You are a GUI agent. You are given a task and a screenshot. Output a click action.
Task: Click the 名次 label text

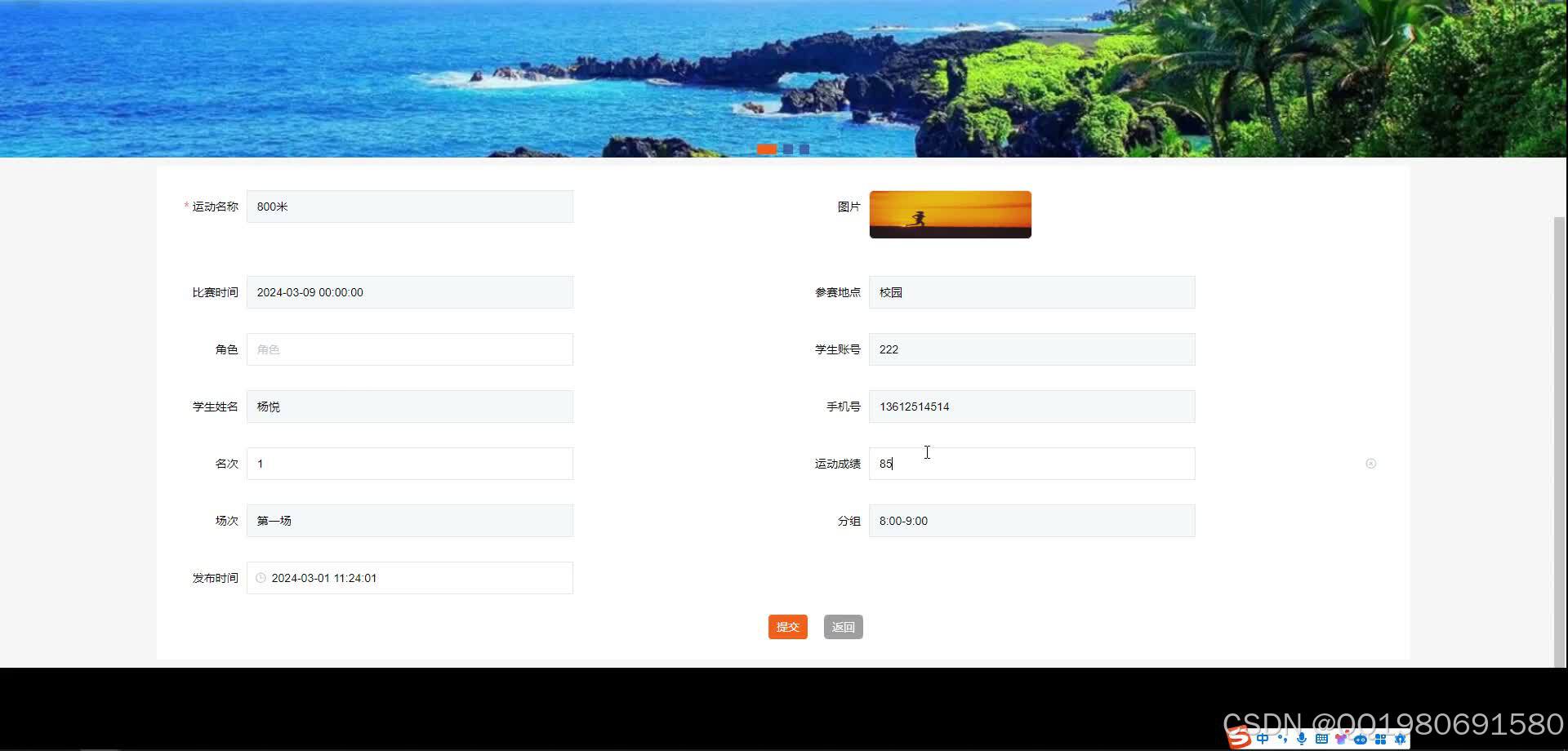tap(227, 464)
